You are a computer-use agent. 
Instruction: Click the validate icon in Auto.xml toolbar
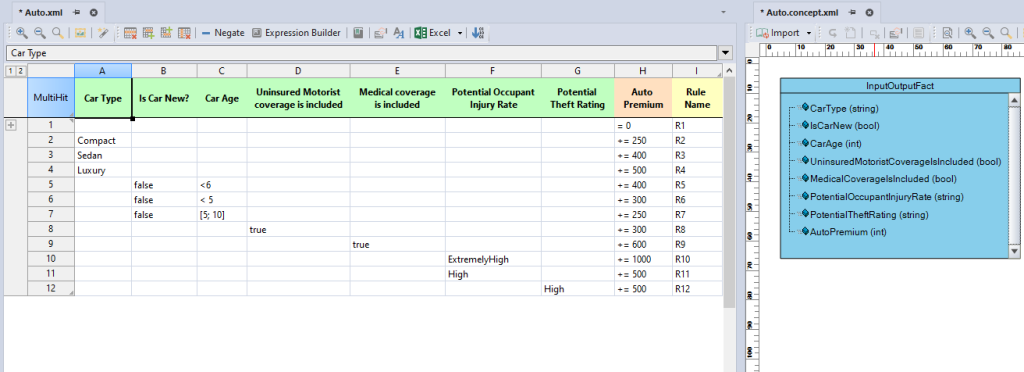coord(380,33)
